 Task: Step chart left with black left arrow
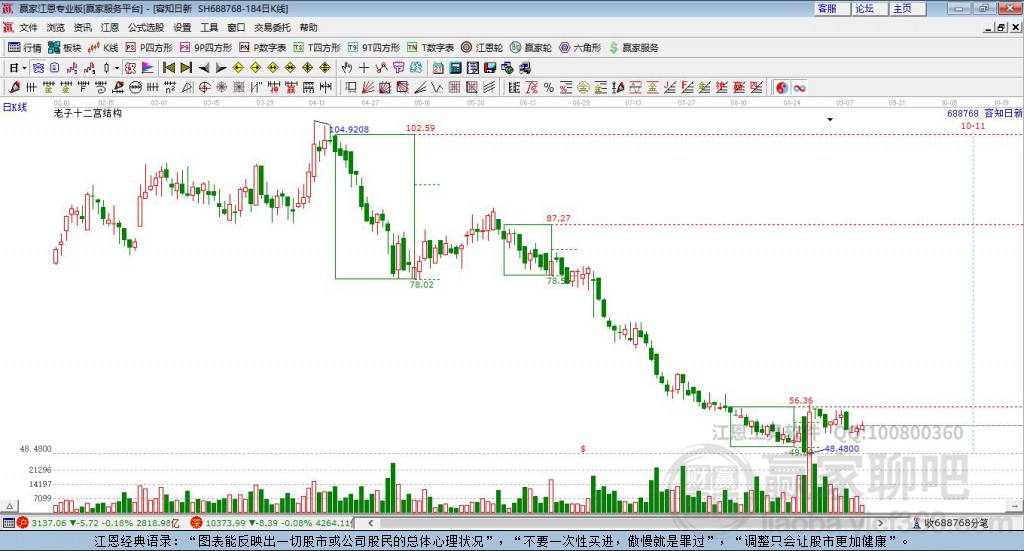click(204, 68)
